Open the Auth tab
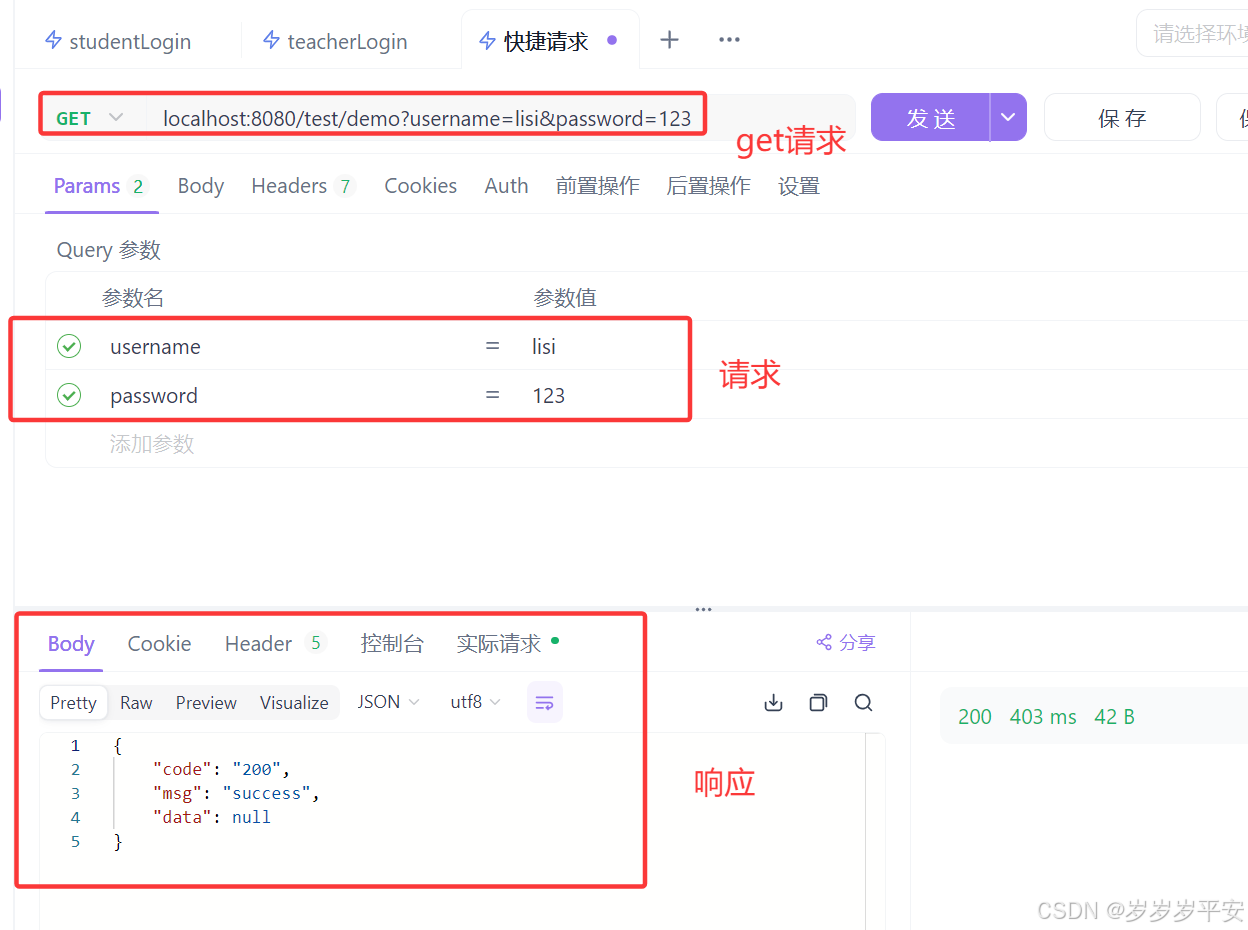 506,186
